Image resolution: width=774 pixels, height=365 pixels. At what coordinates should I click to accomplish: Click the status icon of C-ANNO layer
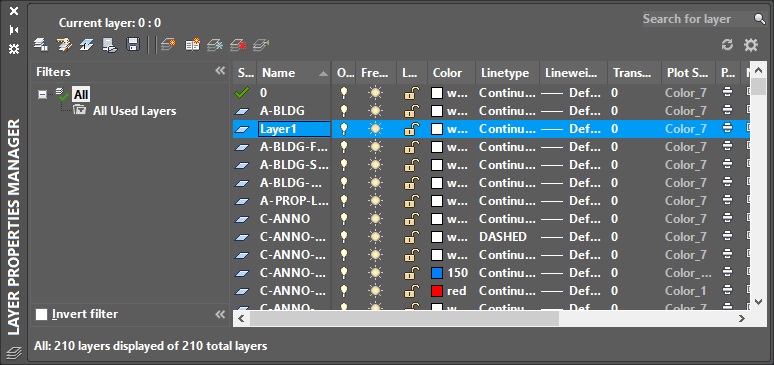242,219
